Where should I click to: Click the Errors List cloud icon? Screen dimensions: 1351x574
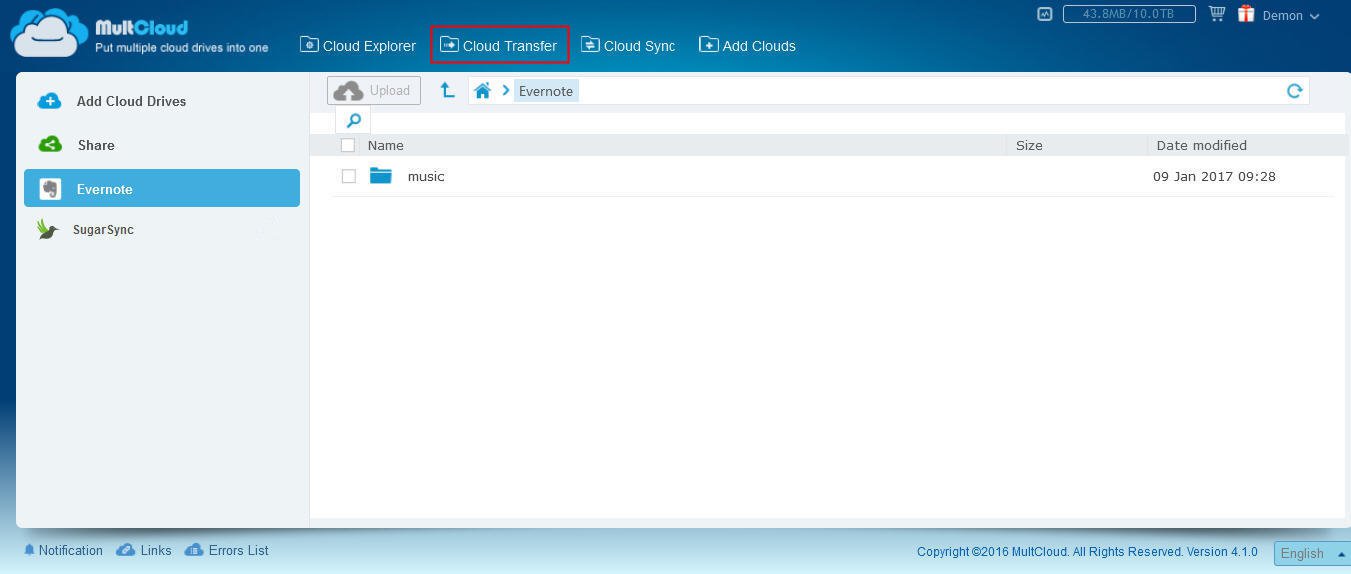[x=194, y=550]
